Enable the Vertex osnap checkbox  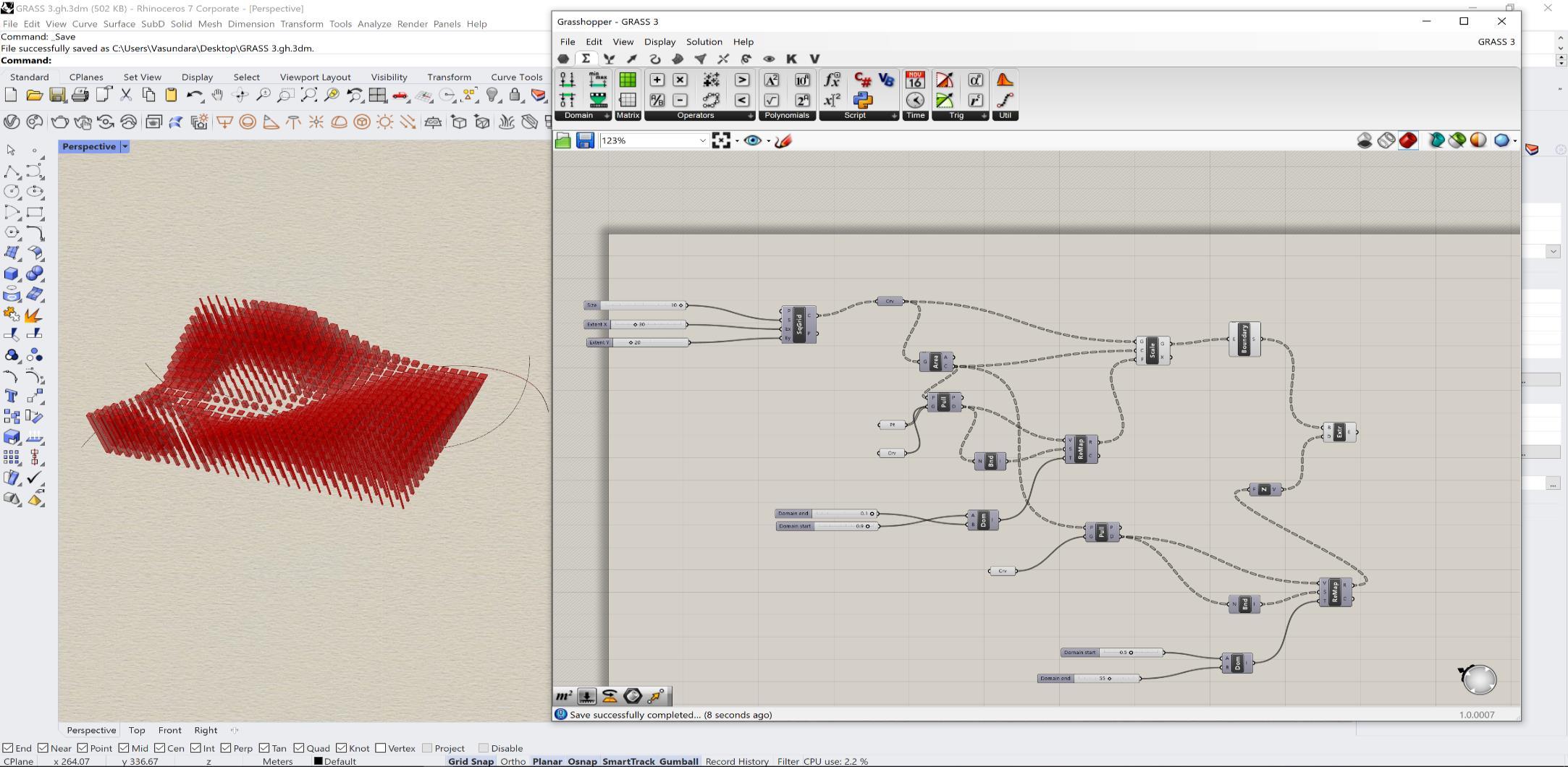tap(381, 748)
